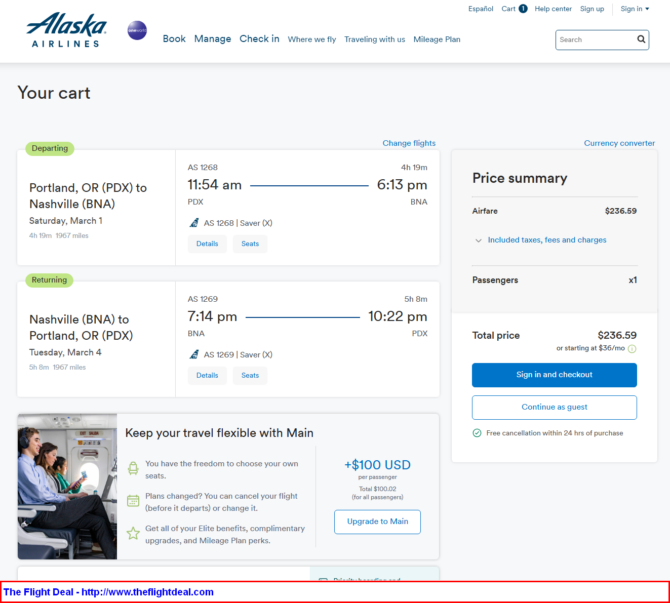Expand Included taxes, fees and charges

(541, 240)
